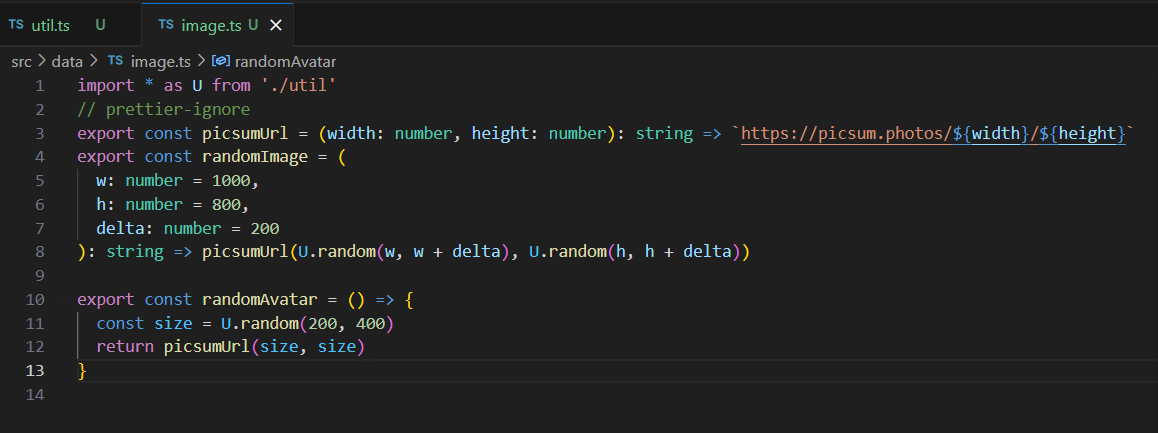Viewport: 1158px width, 433px height.
Task: Click line number 9 in the gutter
Action: 39,276
